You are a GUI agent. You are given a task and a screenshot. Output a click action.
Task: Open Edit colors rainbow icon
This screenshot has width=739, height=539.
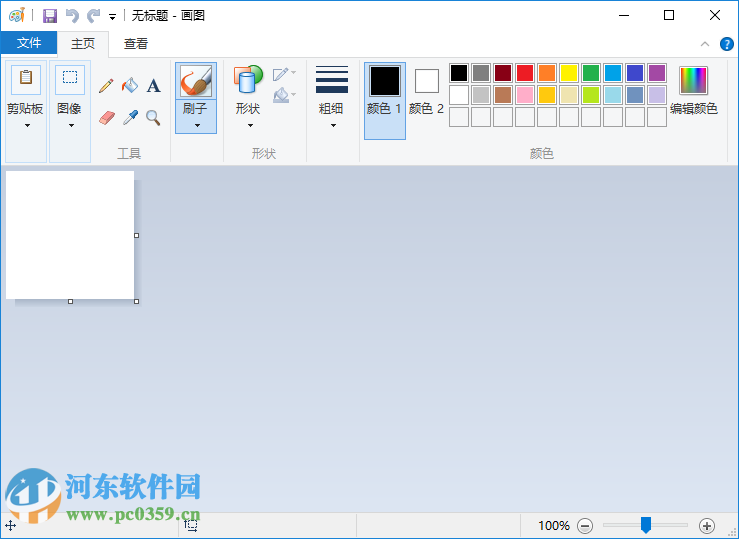tap(693, 81)
